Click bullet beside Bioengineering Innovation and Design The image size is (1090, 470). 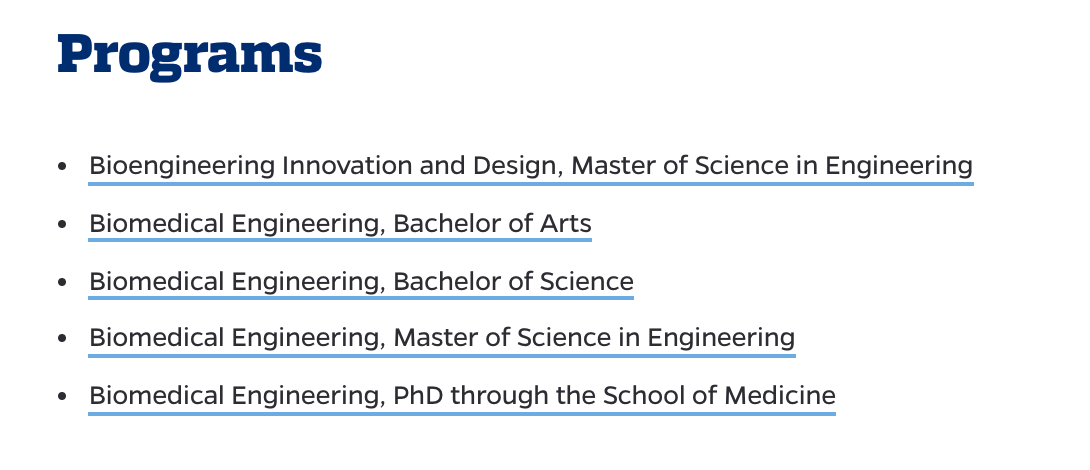pyautogui.click(x=63, y=167)
